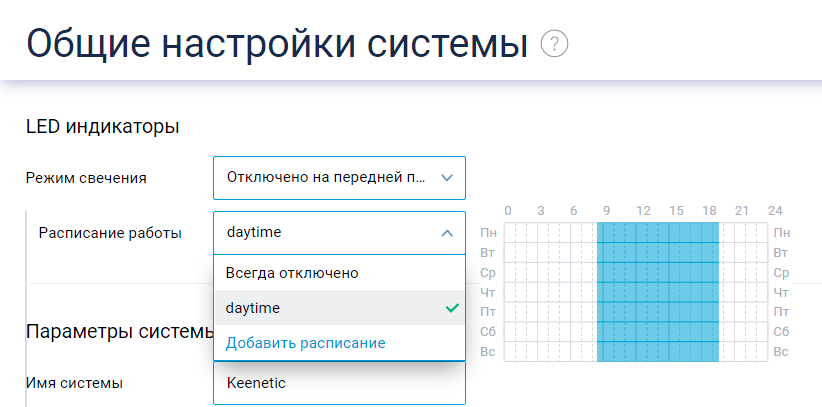Screen dimensions: 822x407
Task: Click the hour 24 label on schedule
Action: click(774, 211)
